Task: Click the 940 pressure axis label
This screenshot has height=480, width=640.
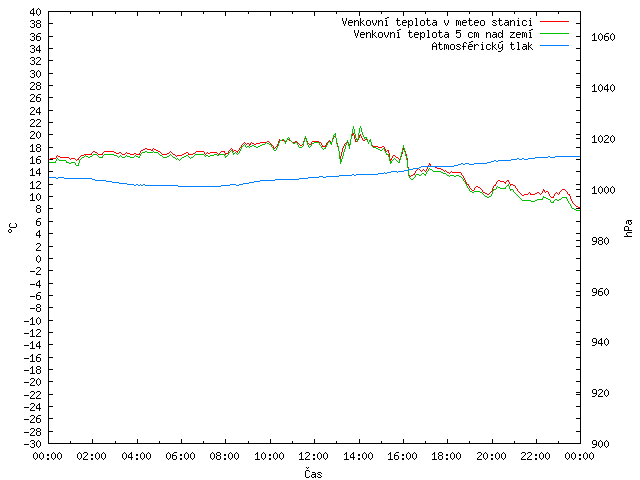Action: [x=600, y=342]
